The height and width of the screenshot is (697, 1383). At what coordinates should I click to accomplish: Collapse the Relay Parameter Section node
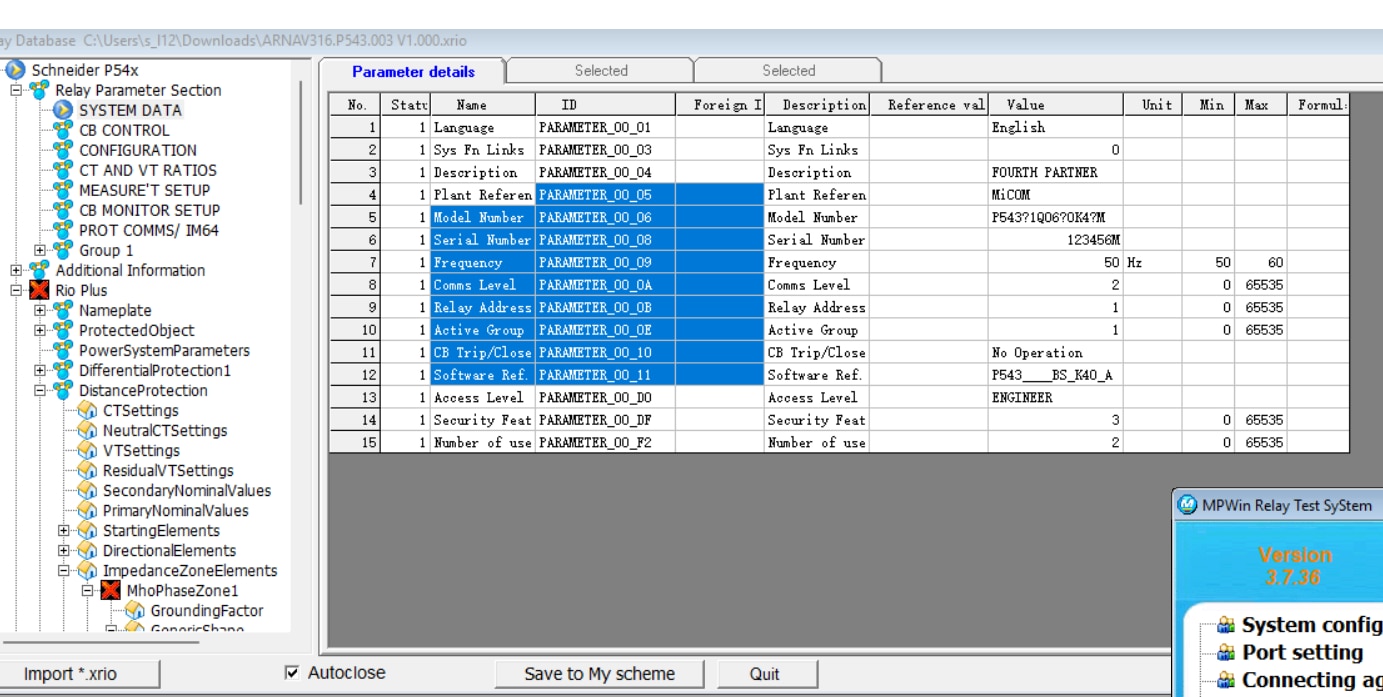(16, 90)
